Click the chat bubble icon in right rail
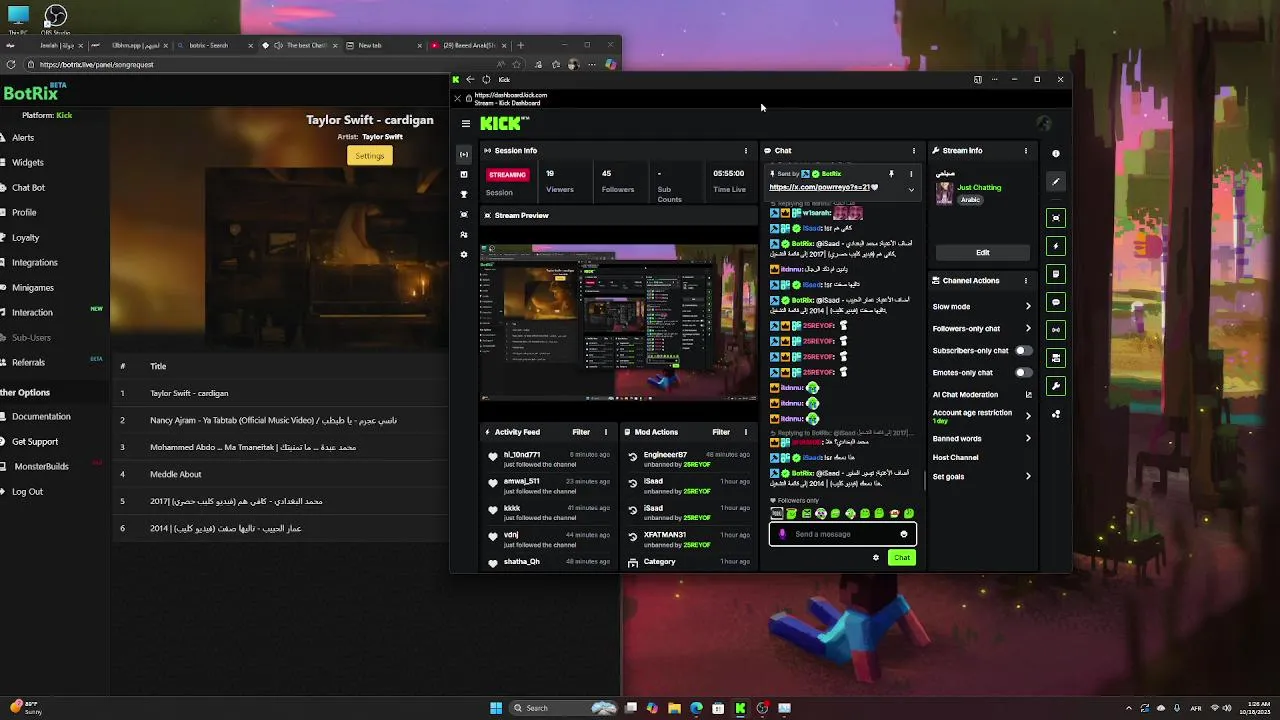The width and height of the screenshot is (1280, 720). 1056,302
